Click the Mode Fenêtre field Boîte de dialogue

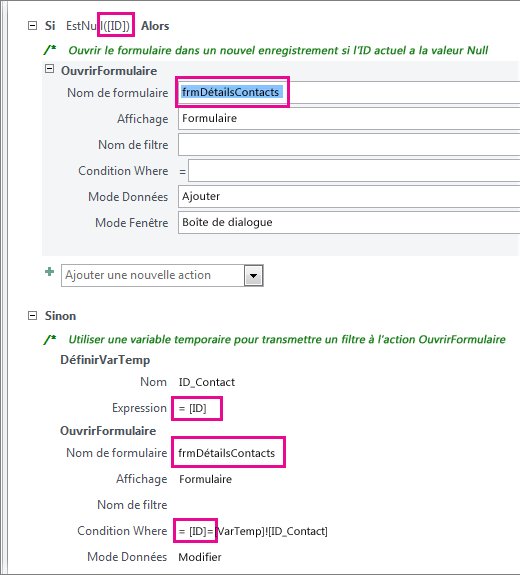[x=349, y=223]
